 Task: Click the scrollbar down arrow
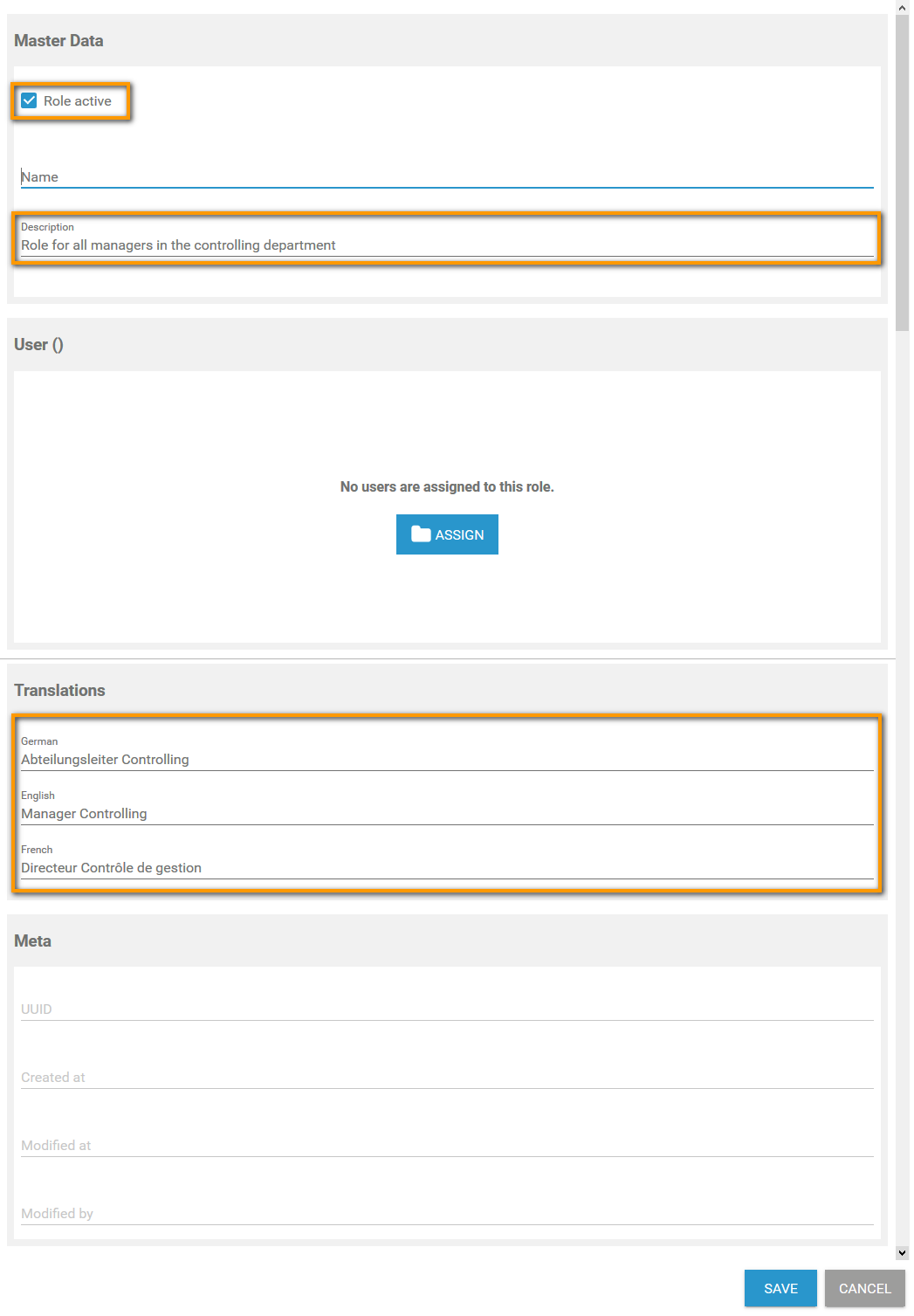(x=903, y=1252)
